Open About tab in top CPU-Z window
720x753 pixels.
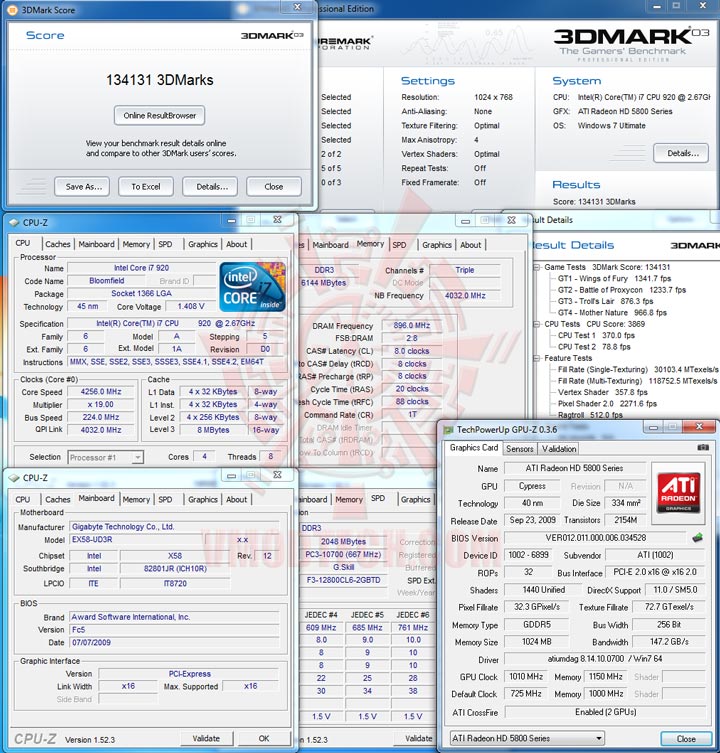(x=236, y=244)
